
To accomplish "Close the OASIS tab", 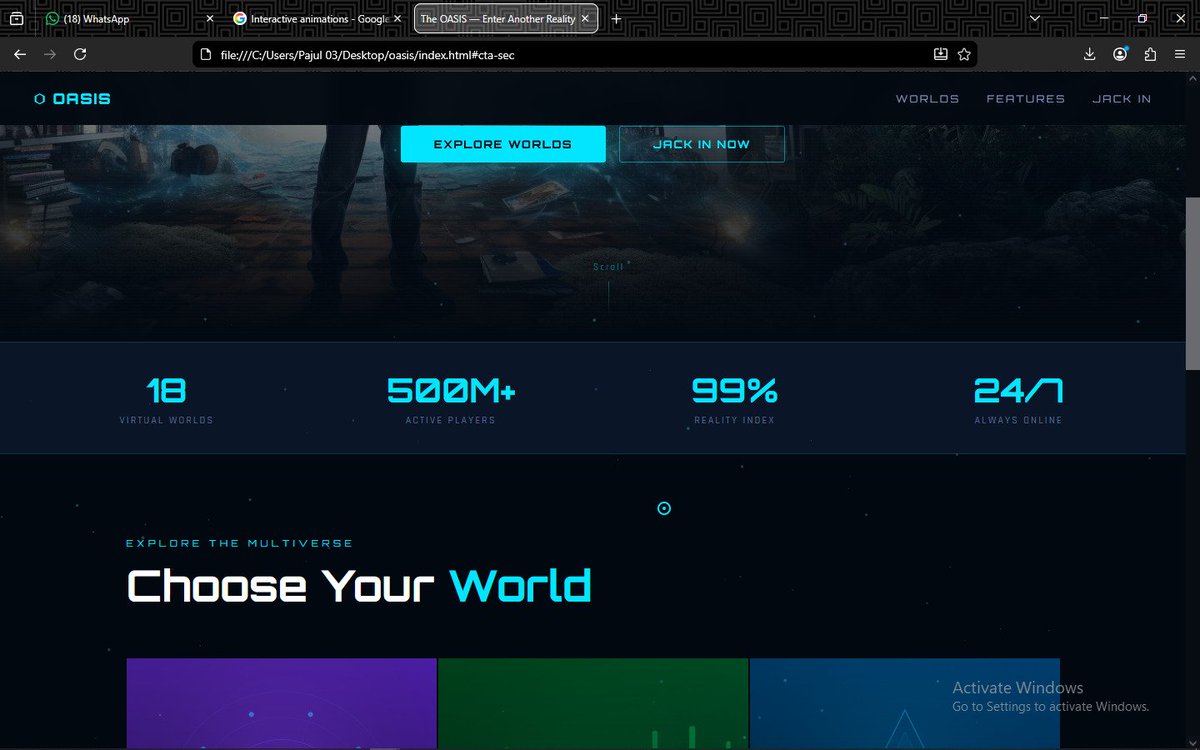I will point(586,19).
